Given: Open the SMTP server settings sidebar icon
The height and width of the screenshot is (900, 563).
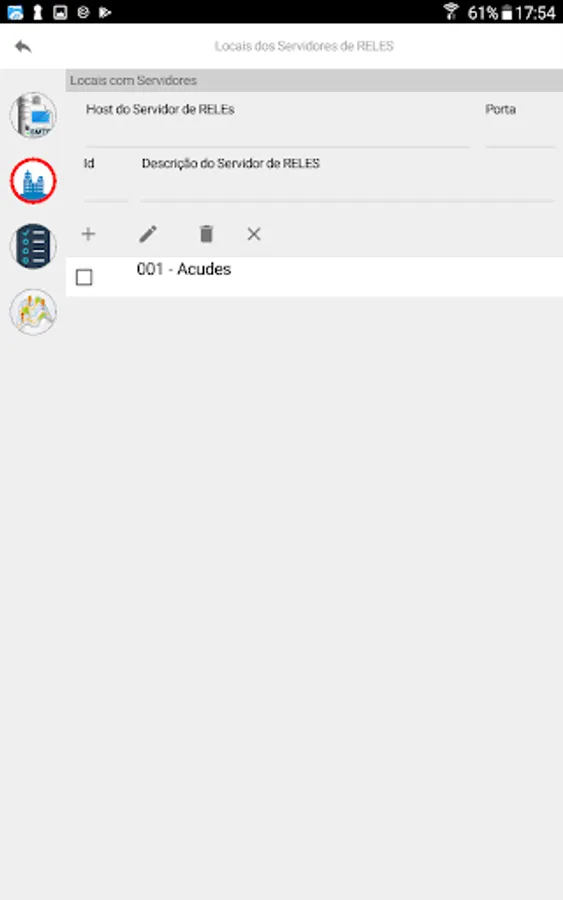Looking at the screenshot, I should (x=33, y=115).
